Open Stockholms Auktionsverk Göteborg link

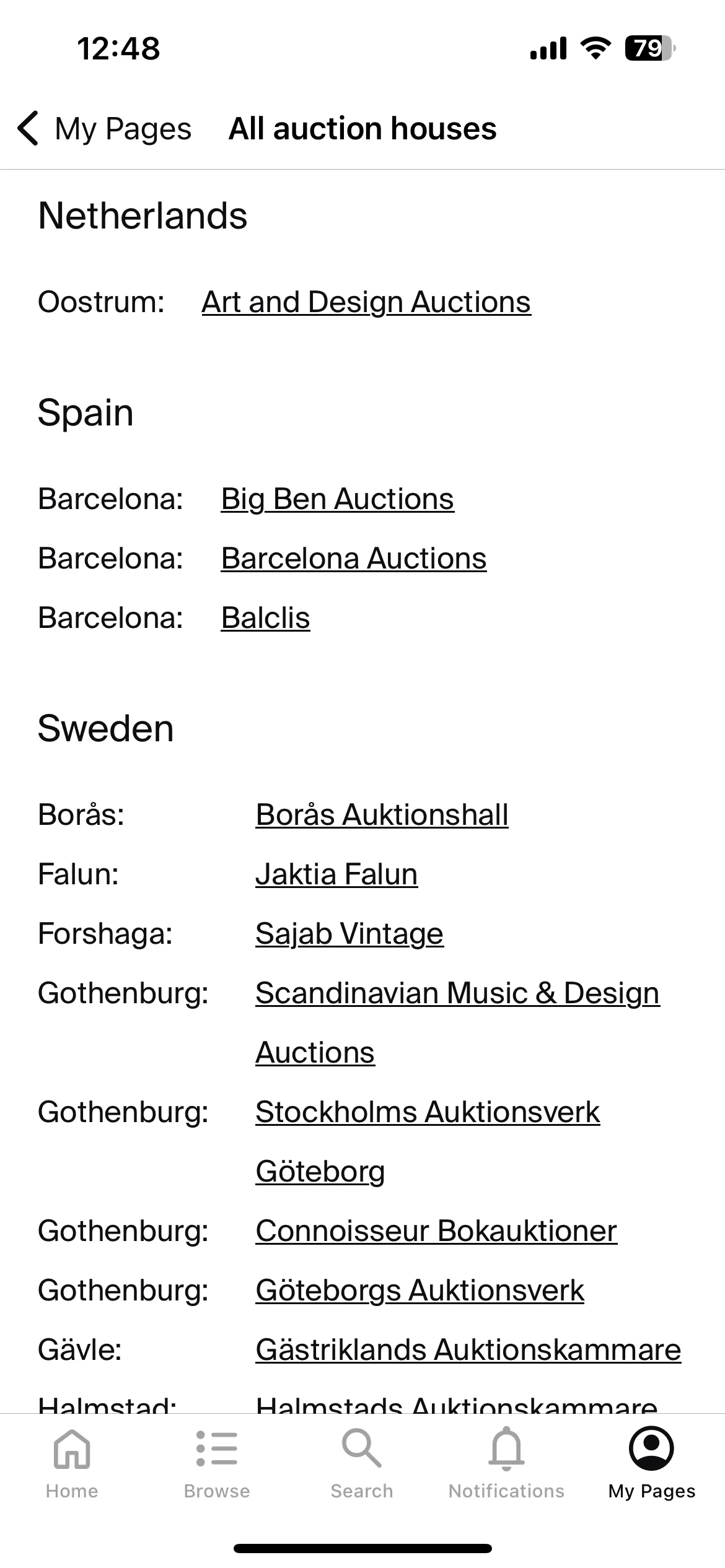(428, 1141)
